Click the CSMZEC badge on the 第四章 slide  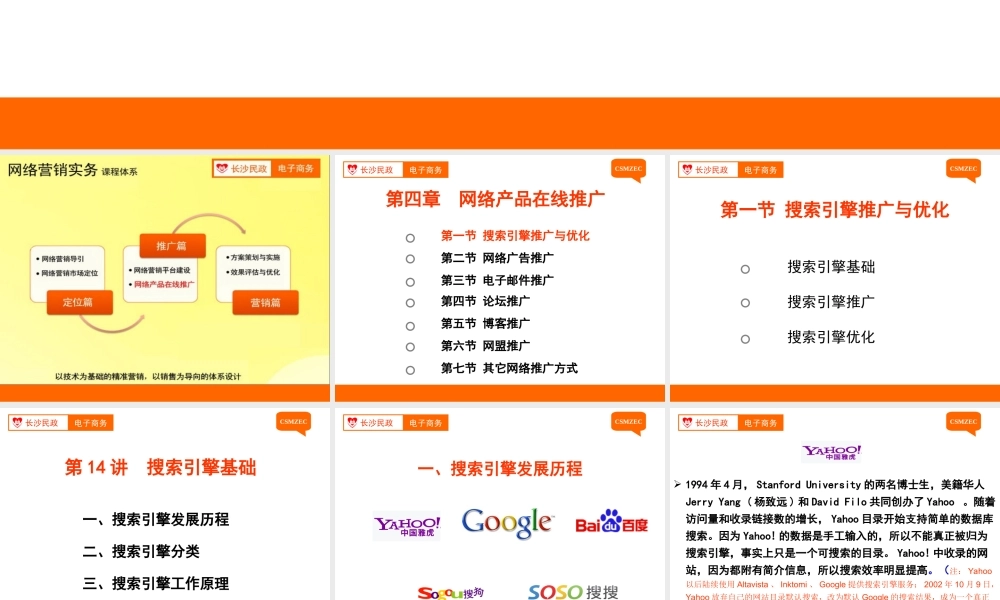(628, 170)
